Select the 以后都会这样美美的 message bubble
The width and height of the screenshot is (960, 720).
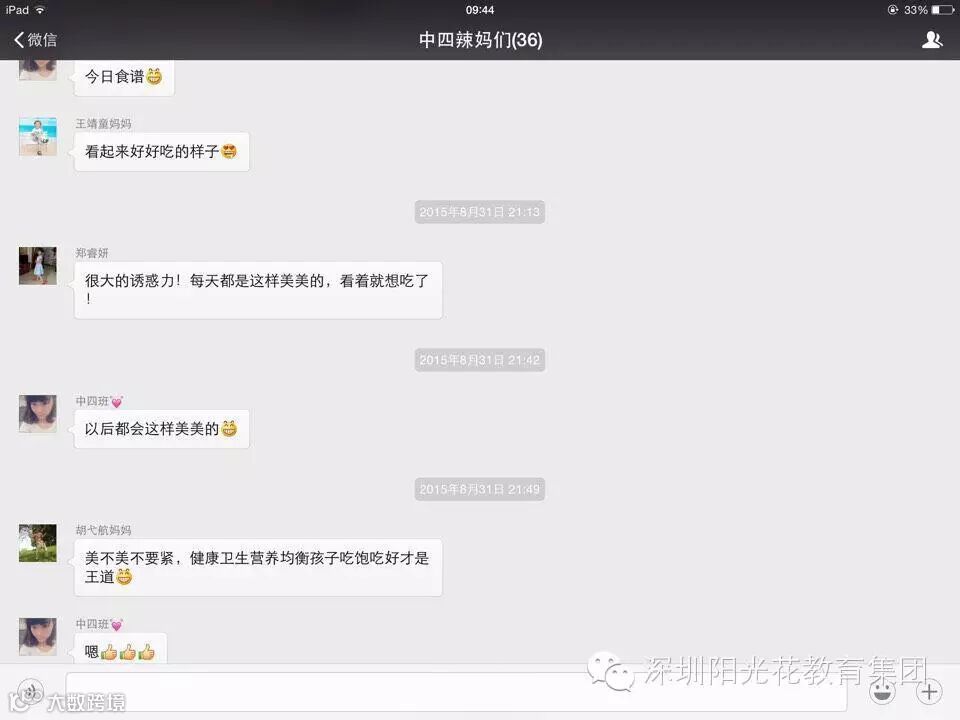click(x=162, y=429)
